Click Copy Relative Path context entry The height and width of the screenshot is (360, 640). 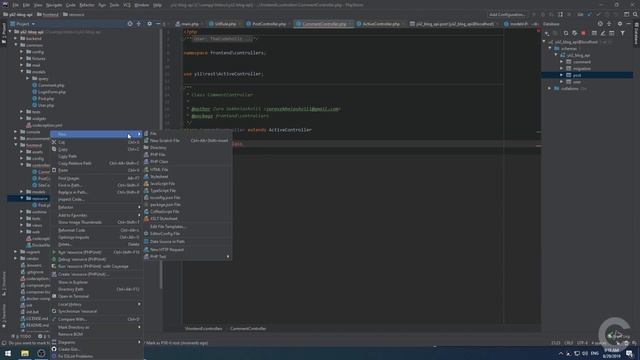96,163
